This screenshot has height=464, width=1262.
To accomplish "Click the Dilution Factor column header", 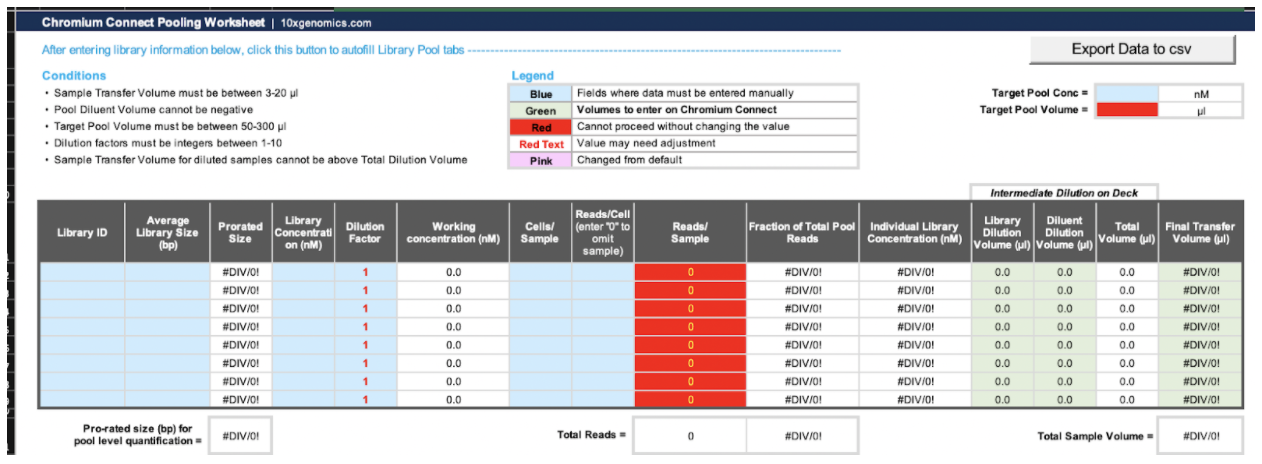I will coord(365,232).
